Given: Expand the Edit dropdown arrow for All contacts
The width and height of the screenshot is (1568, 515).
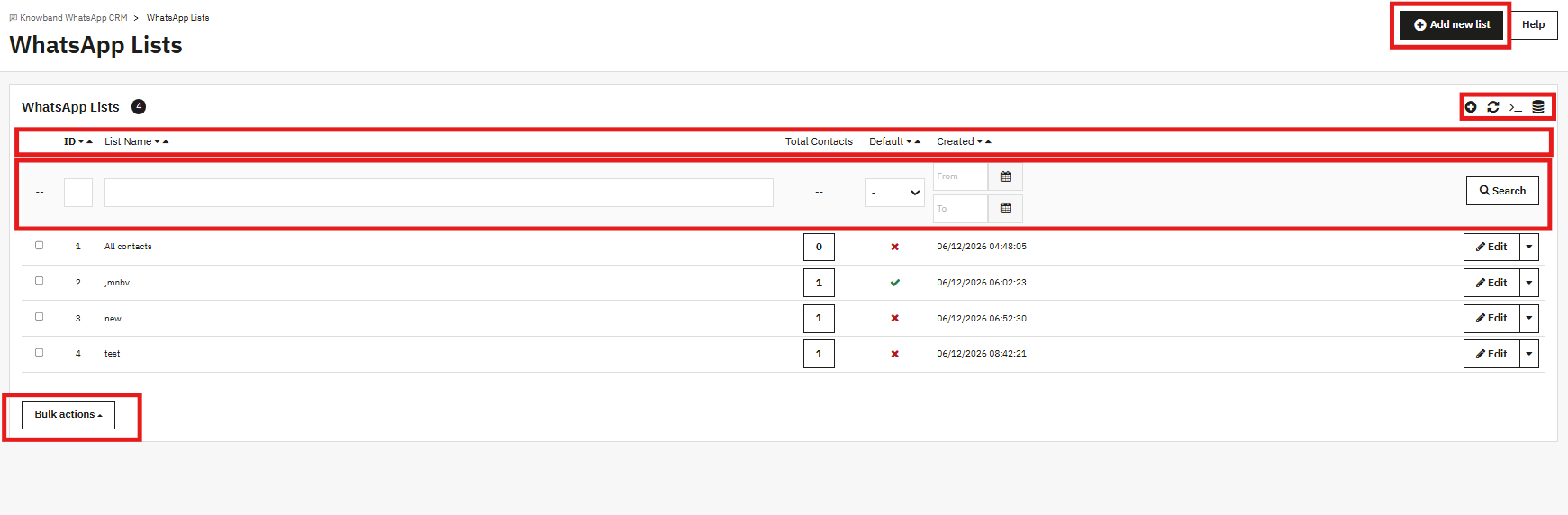Looking at the screenshot, I should coord(1529,247).
